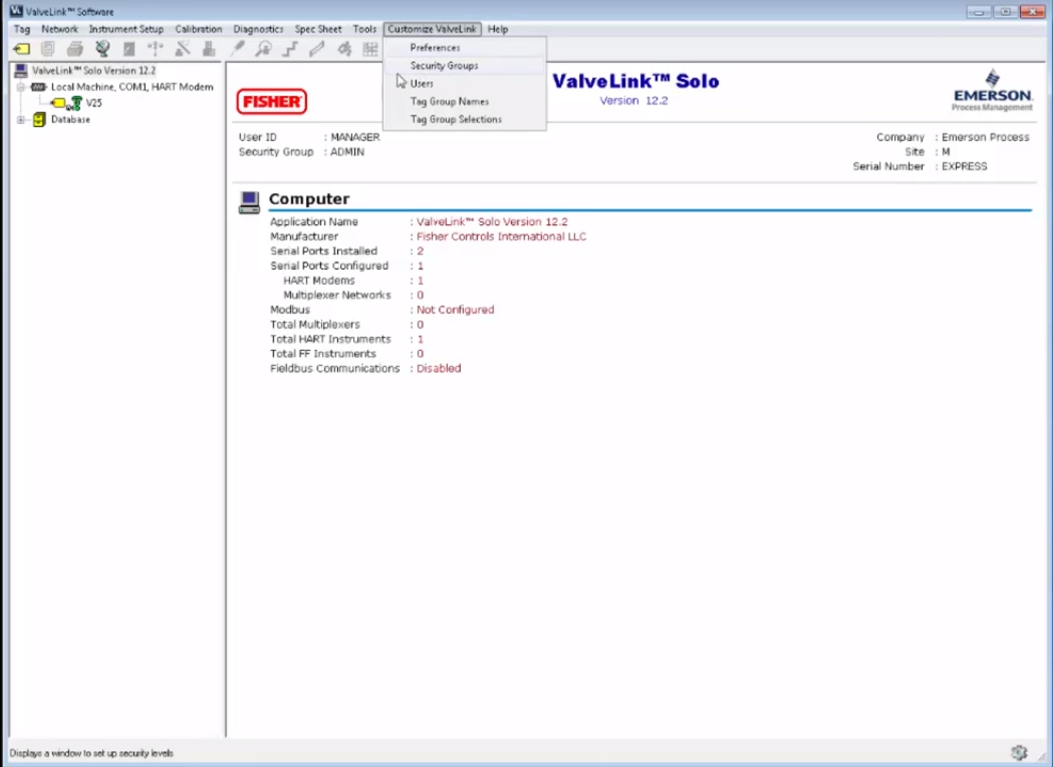The image size is (1053, 767).
Task: Choose Preferences in the Customize ValveLink menu
Action: click(434, 47)
